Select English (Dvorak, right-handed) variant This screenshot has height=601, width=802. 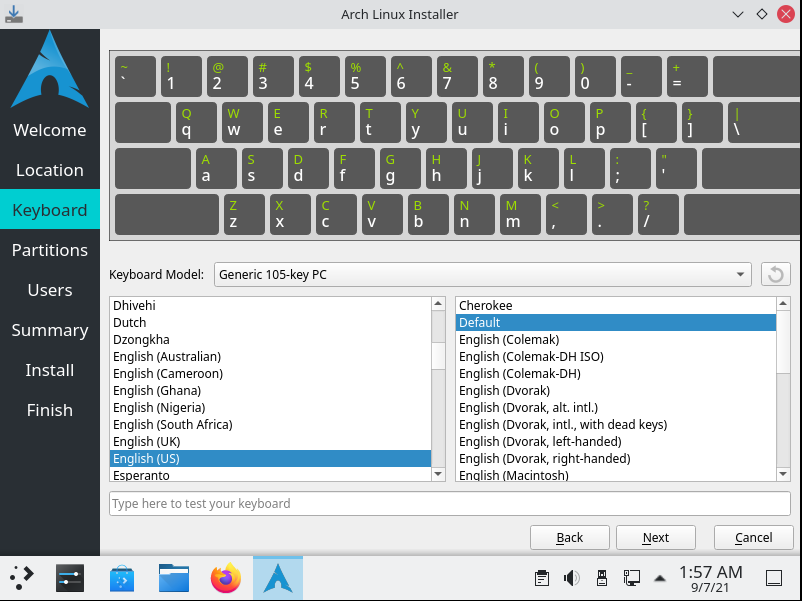(616, 458)
